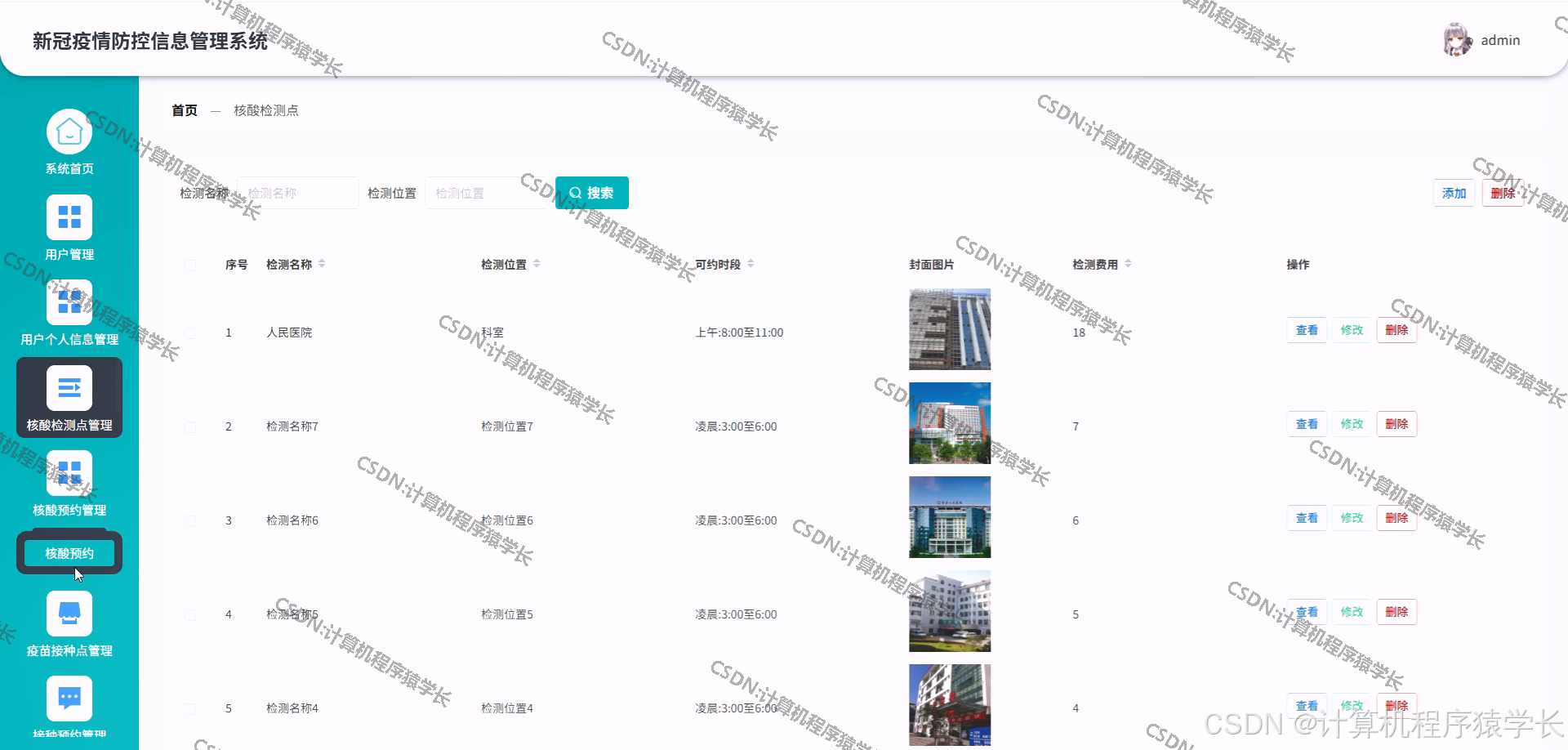
Task: Click the 上午:8:00至11:00 time slot cell
Action: [739, 333]
